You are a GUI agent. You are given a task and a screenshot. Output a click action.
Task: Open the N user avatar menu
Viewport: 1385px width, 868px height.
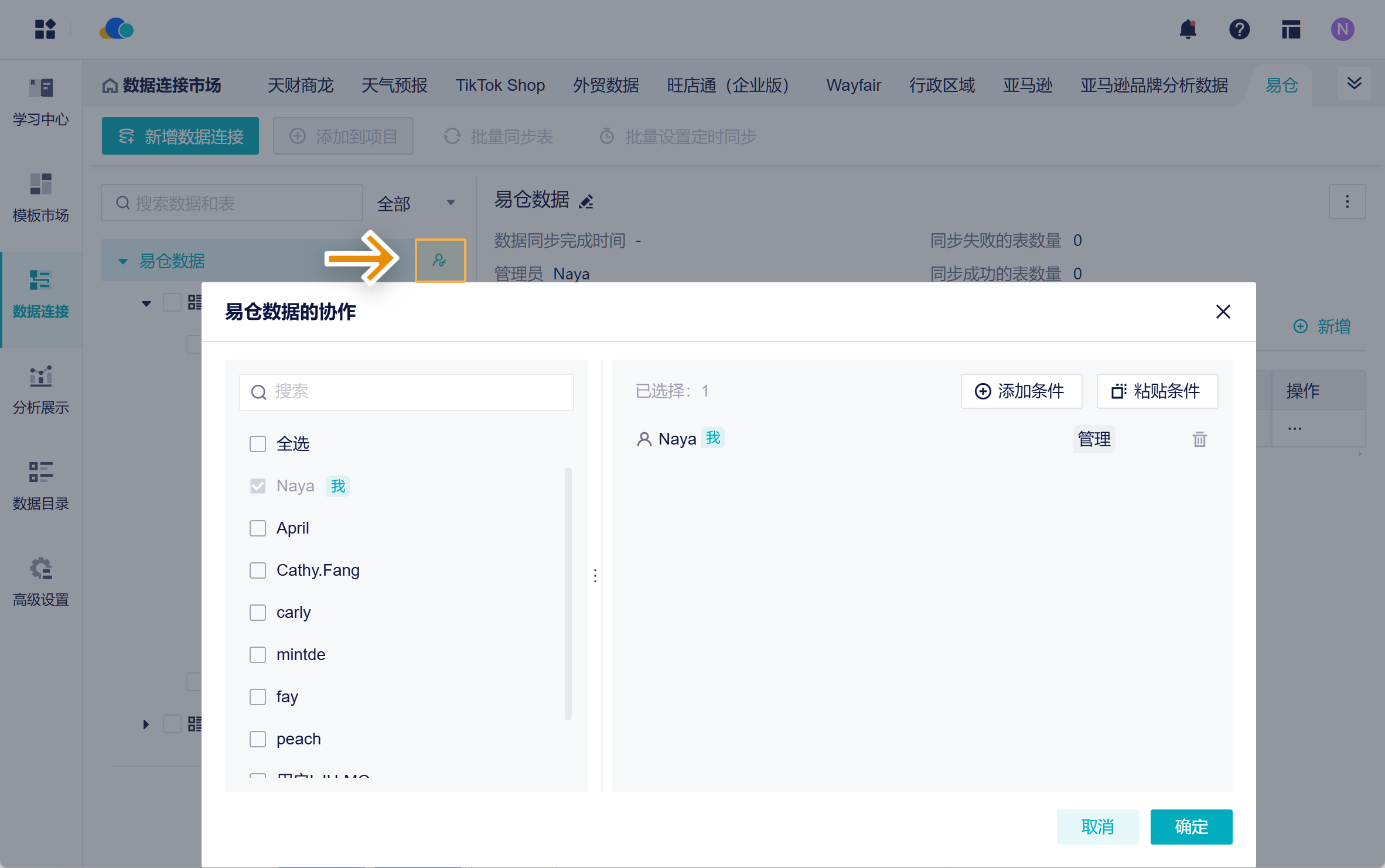point(1343,29)
